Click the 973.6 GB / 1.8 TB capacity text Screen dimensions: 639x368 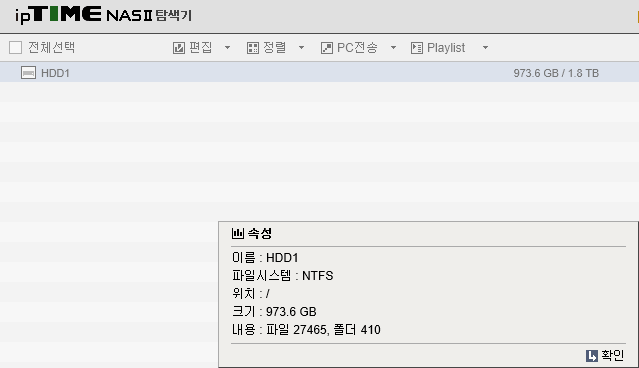(x=556, y=73)
